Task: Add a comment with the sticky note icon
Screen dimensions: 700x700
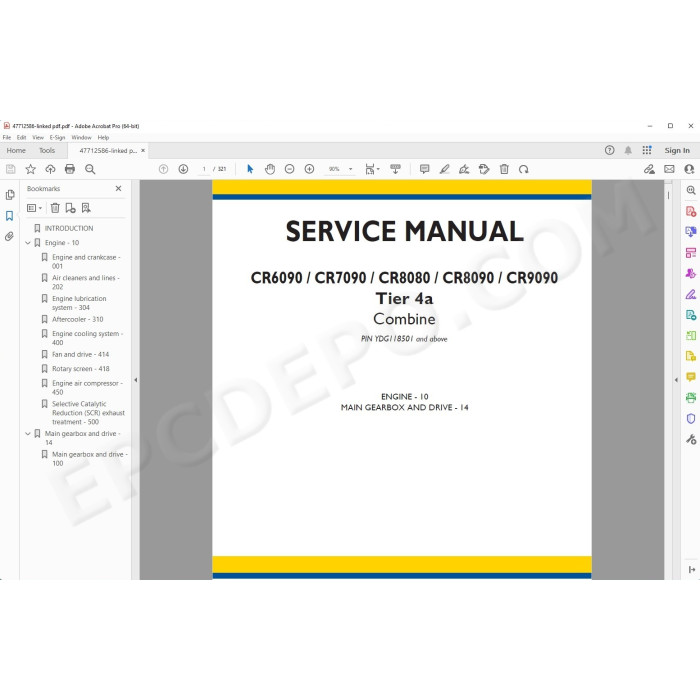Action: (425, 169)
